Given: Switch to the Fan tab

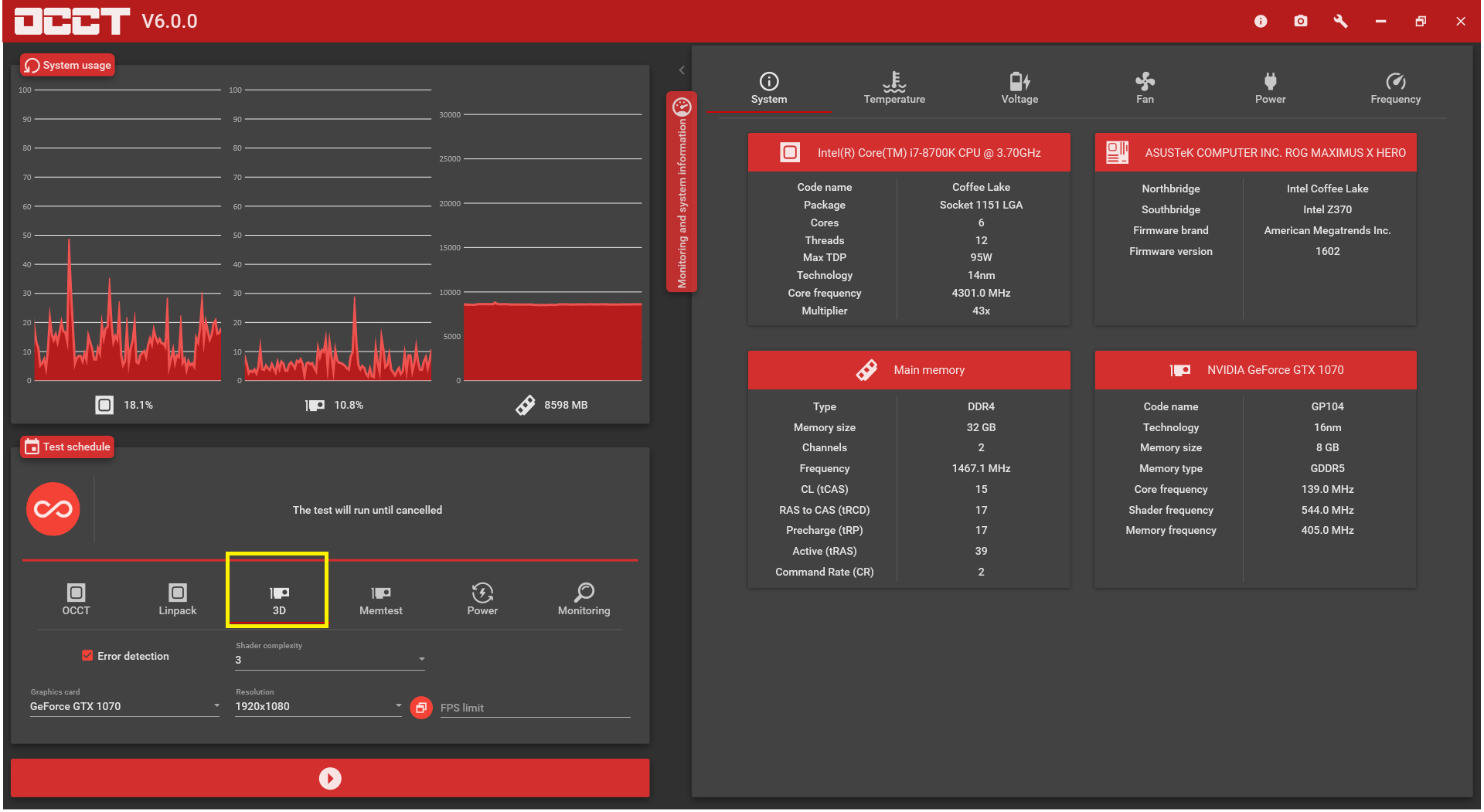Looking at the screenshot, I should (1145, 89).
